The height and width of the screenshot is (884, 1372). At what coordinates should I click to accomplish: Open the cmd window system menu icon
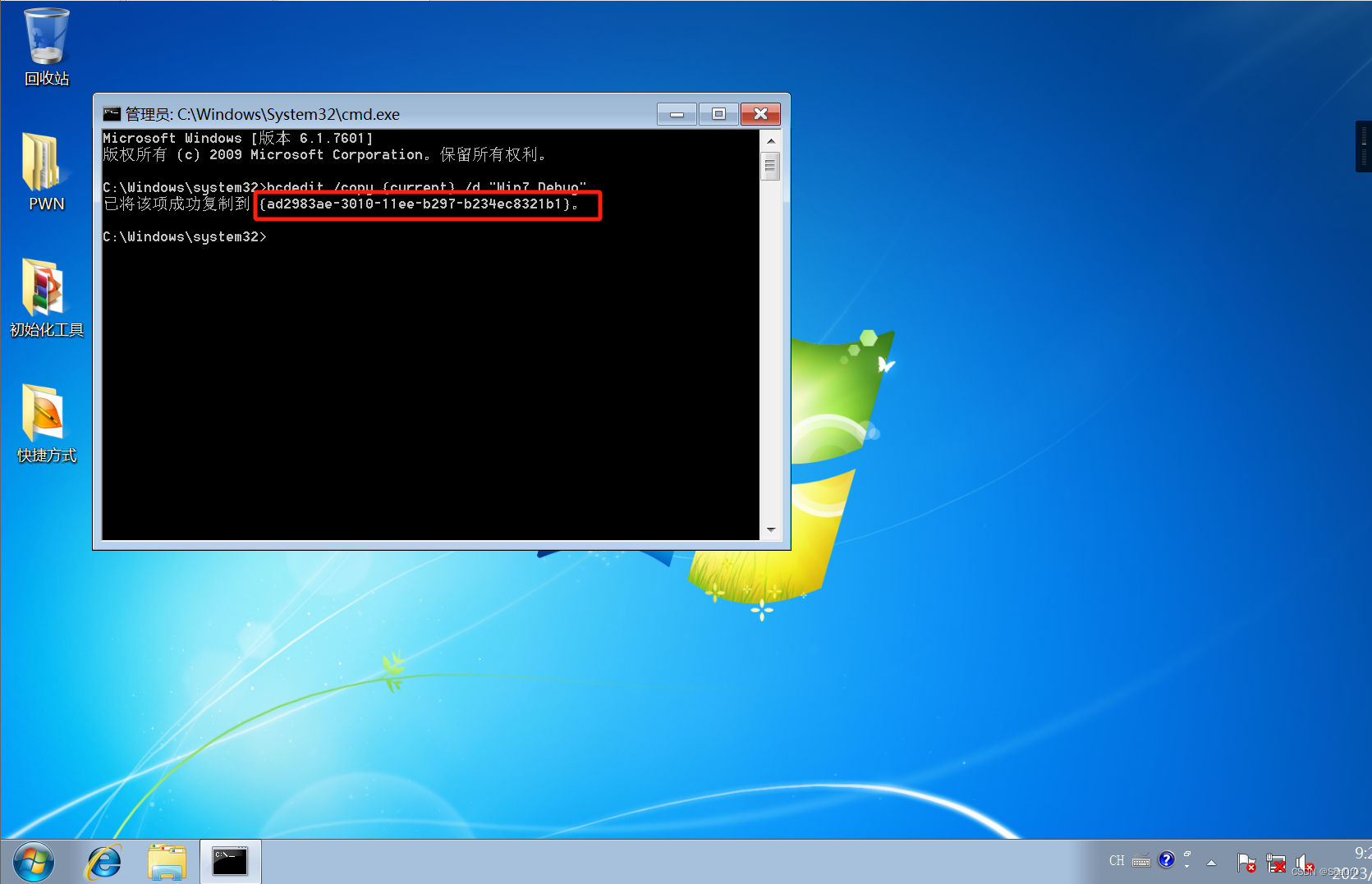[x=111, y=114]
